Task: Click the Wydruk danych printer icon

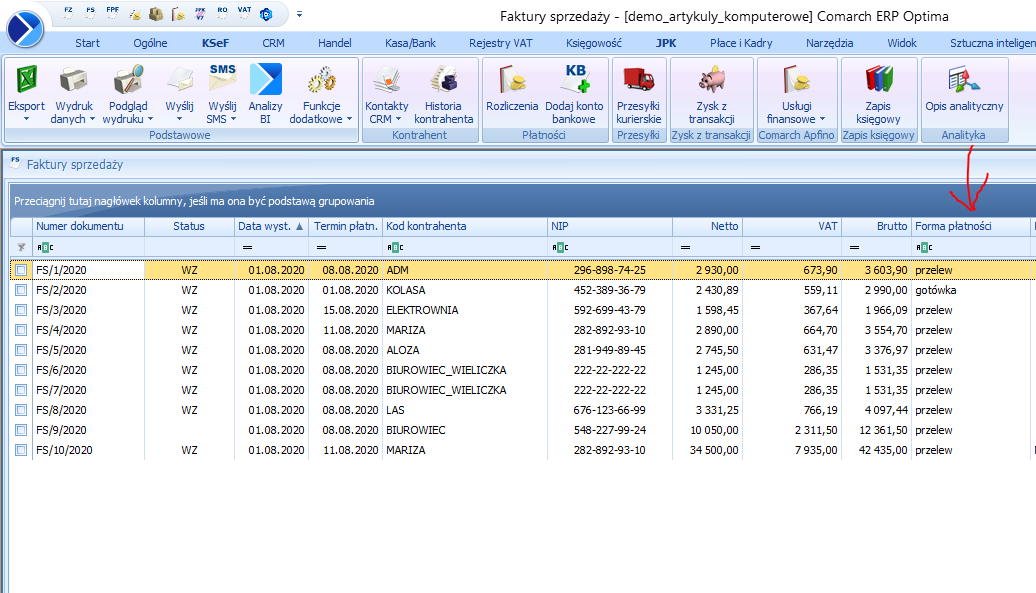Action: pos(74,80)
